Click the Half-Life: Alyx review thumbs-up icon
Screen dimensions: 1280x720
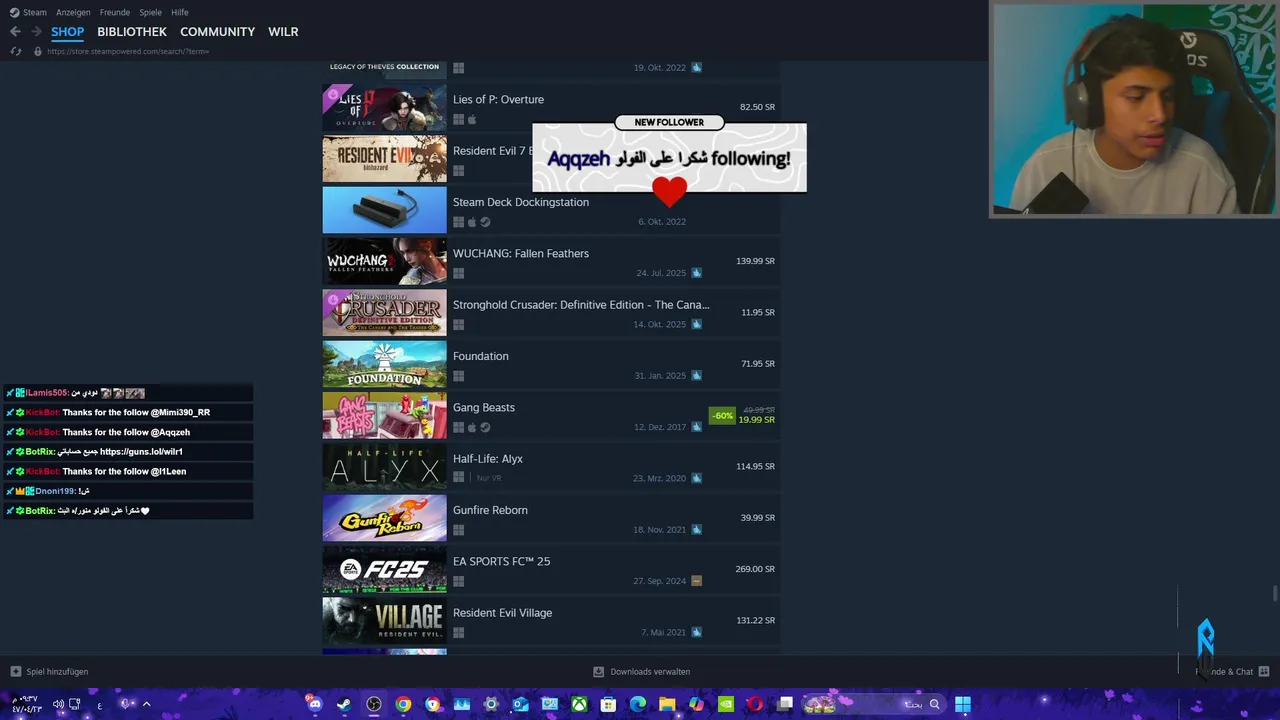tap(697, 478)
